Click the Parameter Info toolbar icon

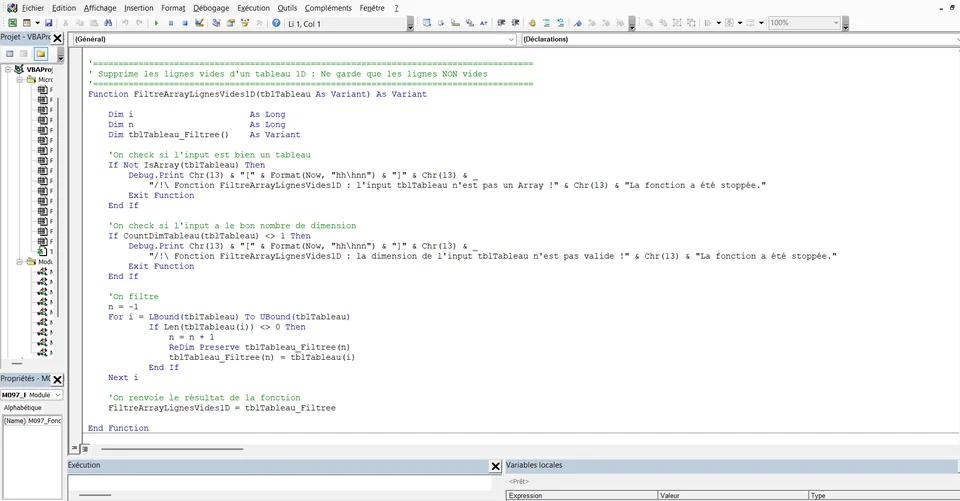click(470, 23)
